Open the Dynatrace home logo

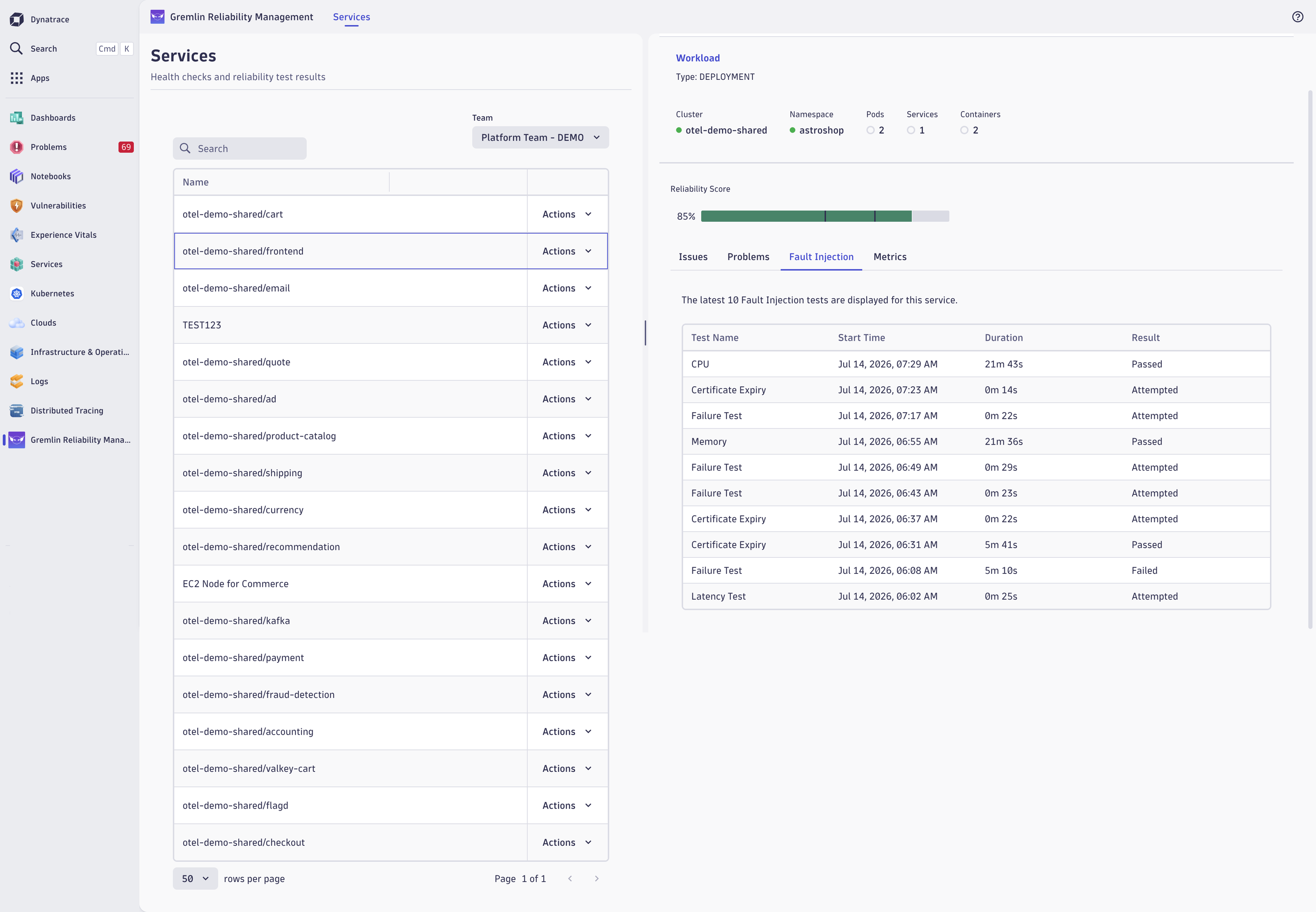[x=16, y=19]
